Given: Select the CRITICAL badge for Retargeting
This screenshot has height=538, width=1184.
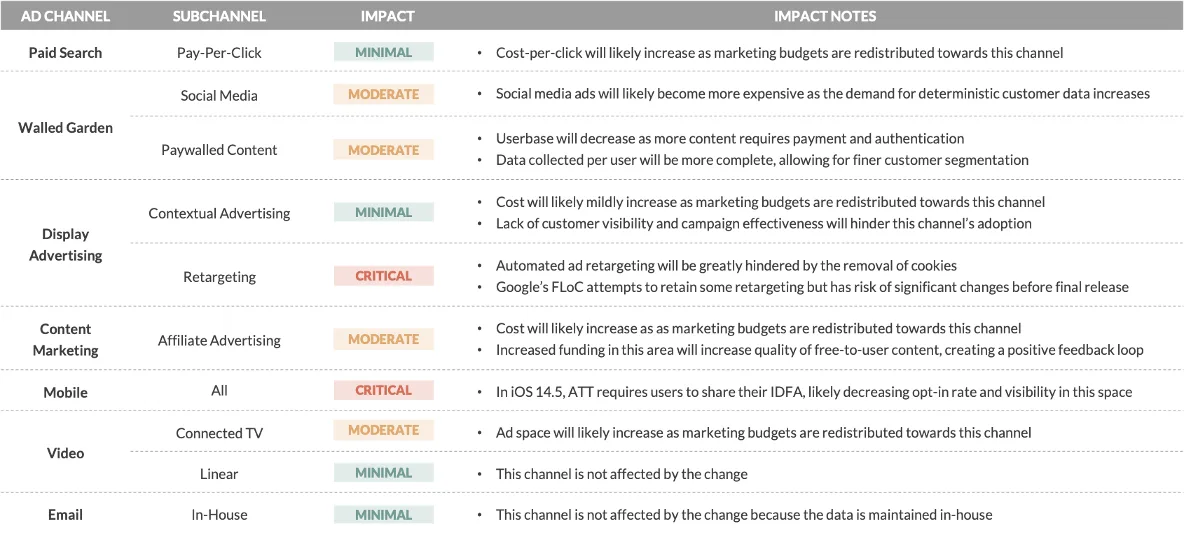Looking at the screenshot, I should [384, 277].
